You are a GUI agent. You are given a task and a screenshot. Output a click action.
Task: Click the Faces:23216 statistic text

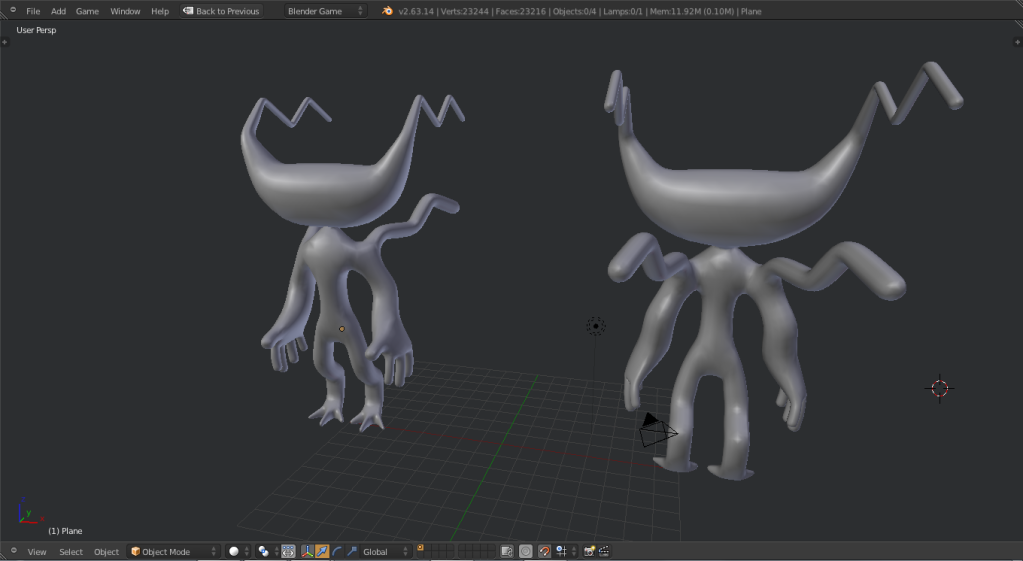521,11
